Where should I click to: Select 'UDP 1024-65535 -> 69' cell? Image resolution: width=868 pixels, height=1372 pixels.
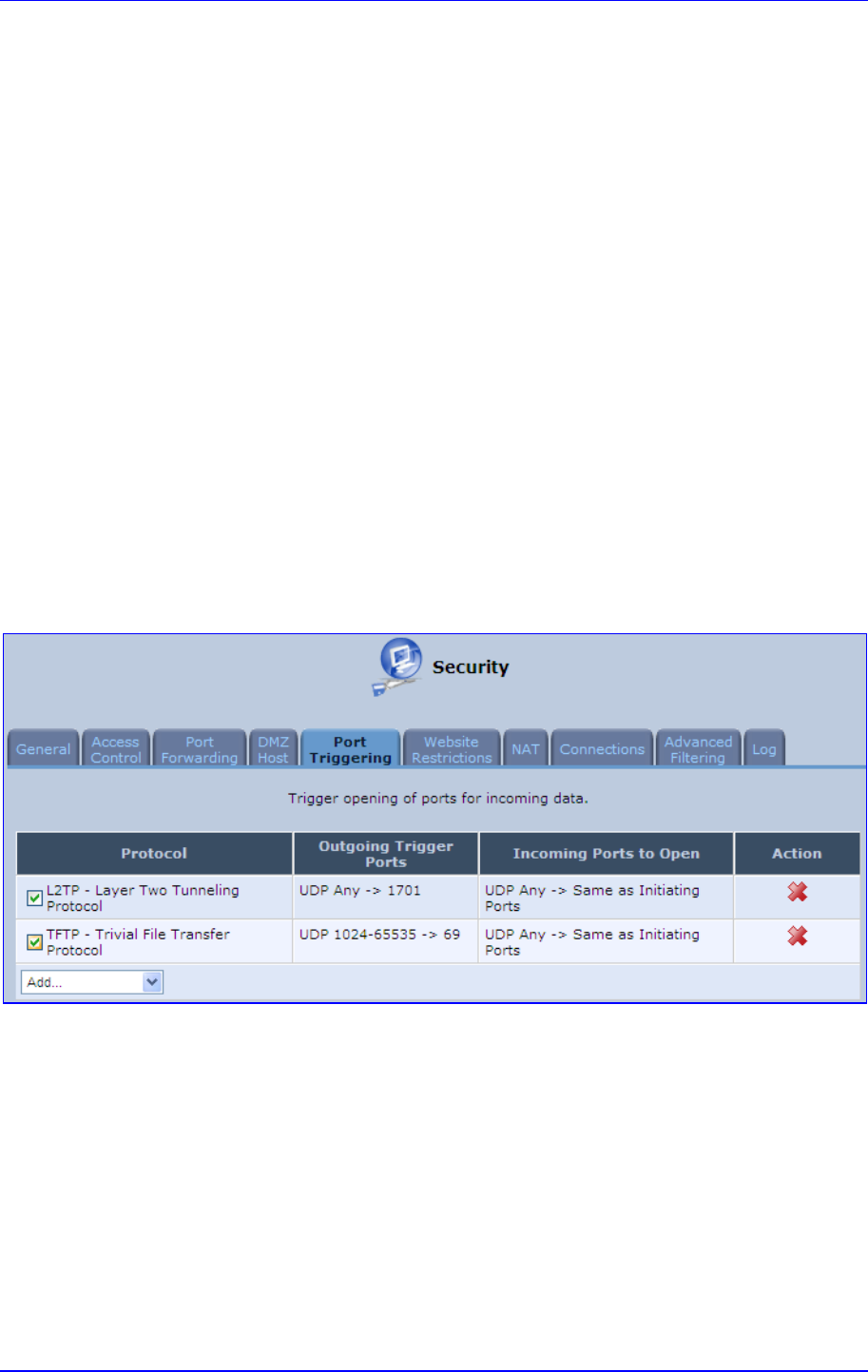386,941
